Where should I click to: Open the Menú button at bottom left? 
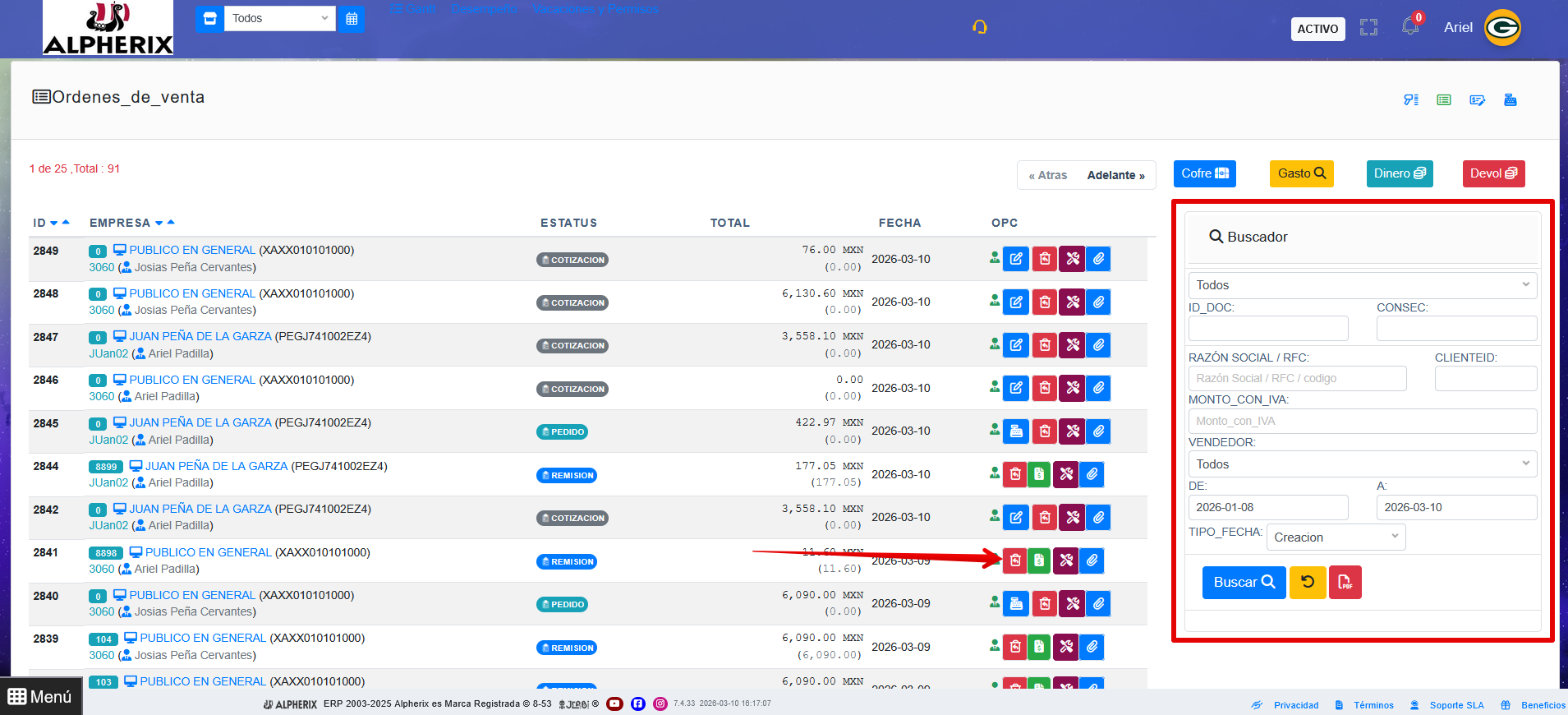[x=41, y=697]
